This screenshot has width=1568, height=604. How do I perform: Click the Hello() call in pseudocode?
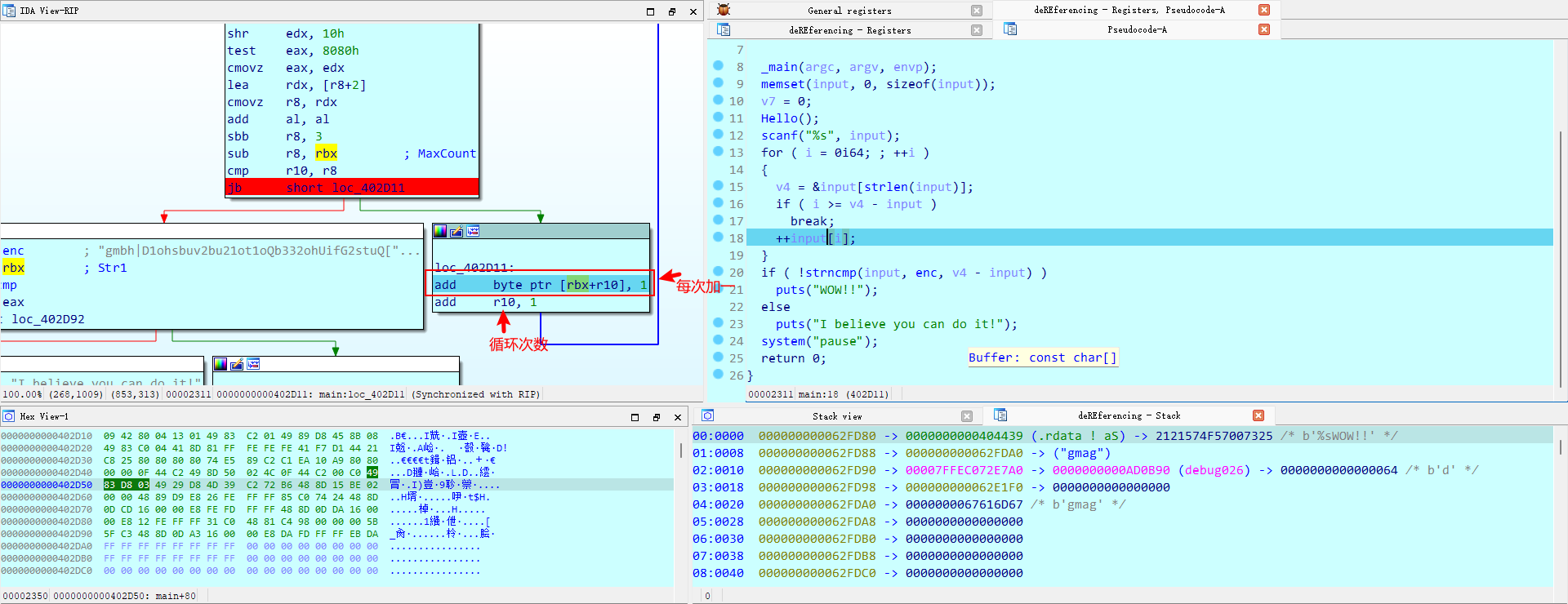[x=790, y=118]
